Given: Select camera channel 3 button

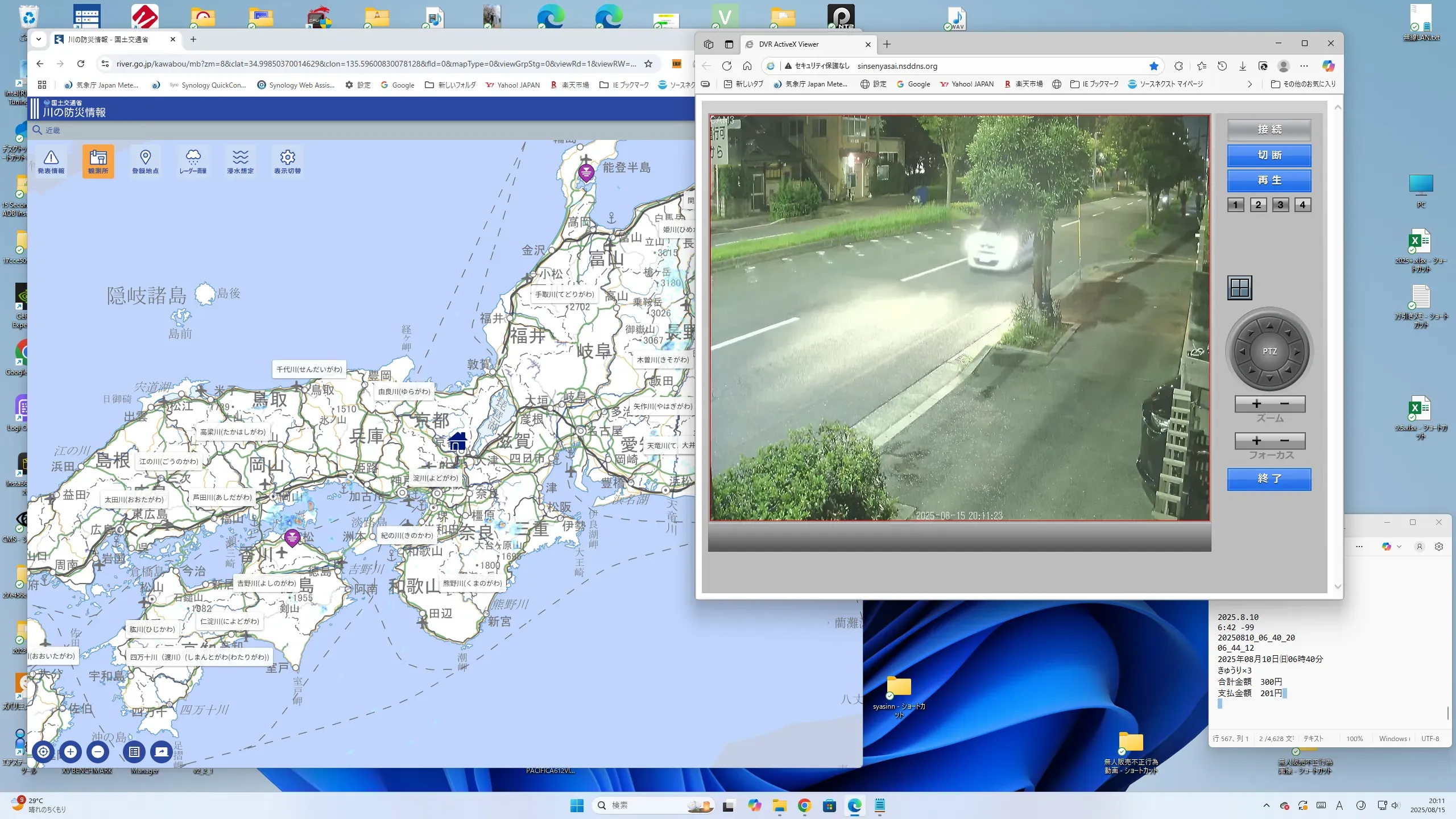Looking at the screenshot, I should click(1280, 205).
